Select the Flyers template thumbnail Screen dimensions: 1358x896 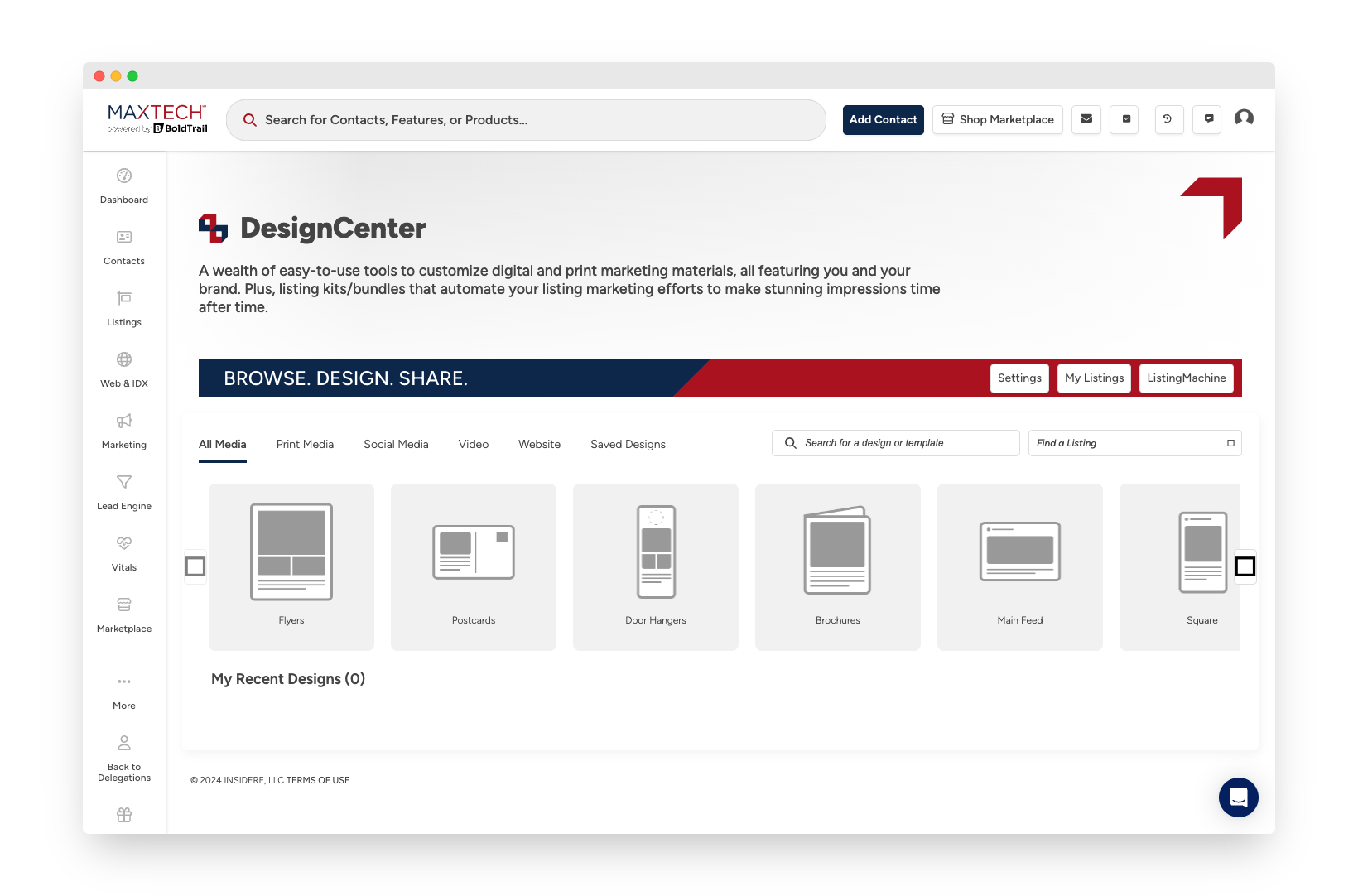[x=291, y=552]
